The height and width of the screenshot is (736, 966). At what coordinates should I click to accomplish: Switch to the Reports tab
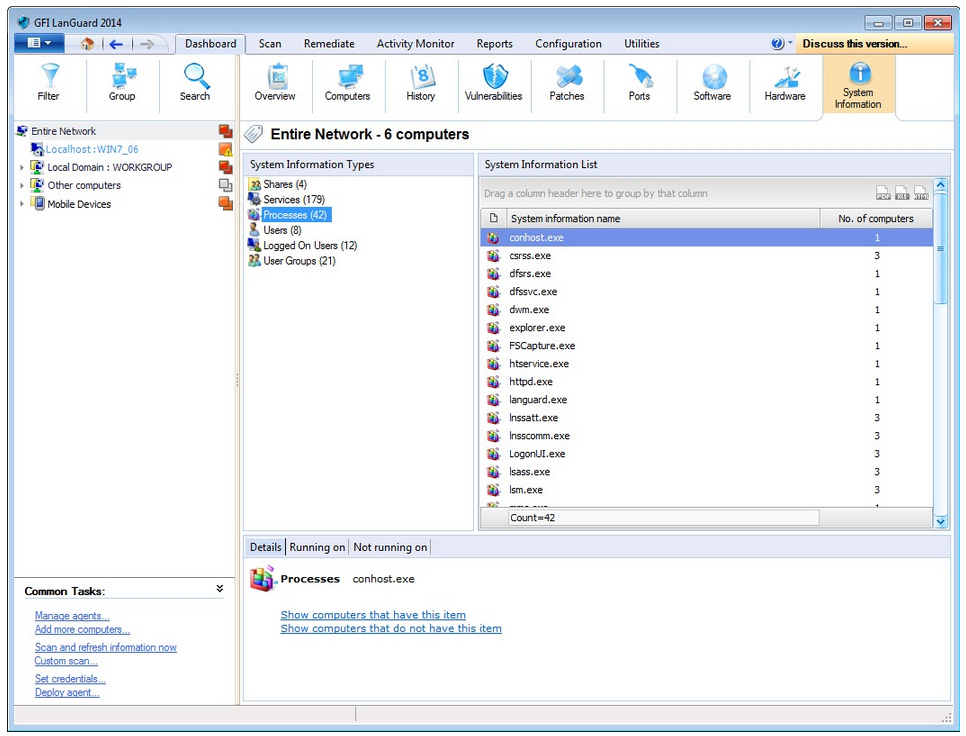tap(494, 44)
